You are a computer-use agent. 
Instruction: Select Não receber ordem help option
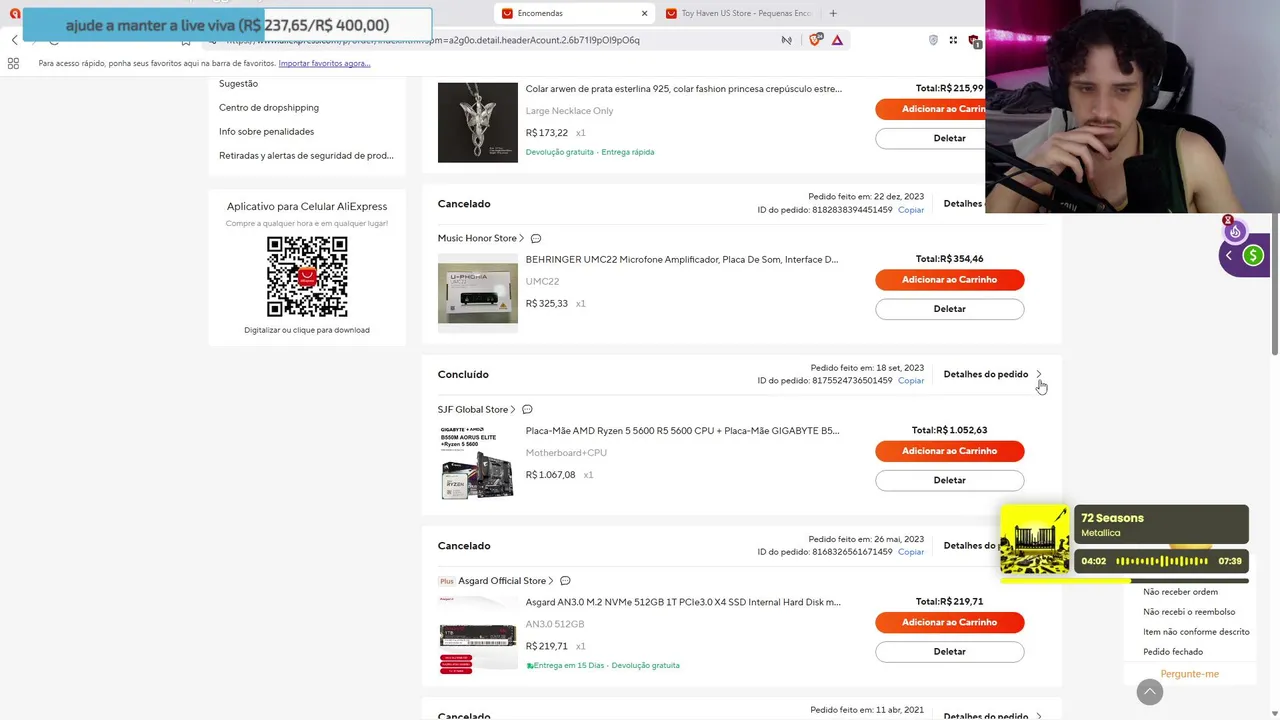[x=1180, y=592]
